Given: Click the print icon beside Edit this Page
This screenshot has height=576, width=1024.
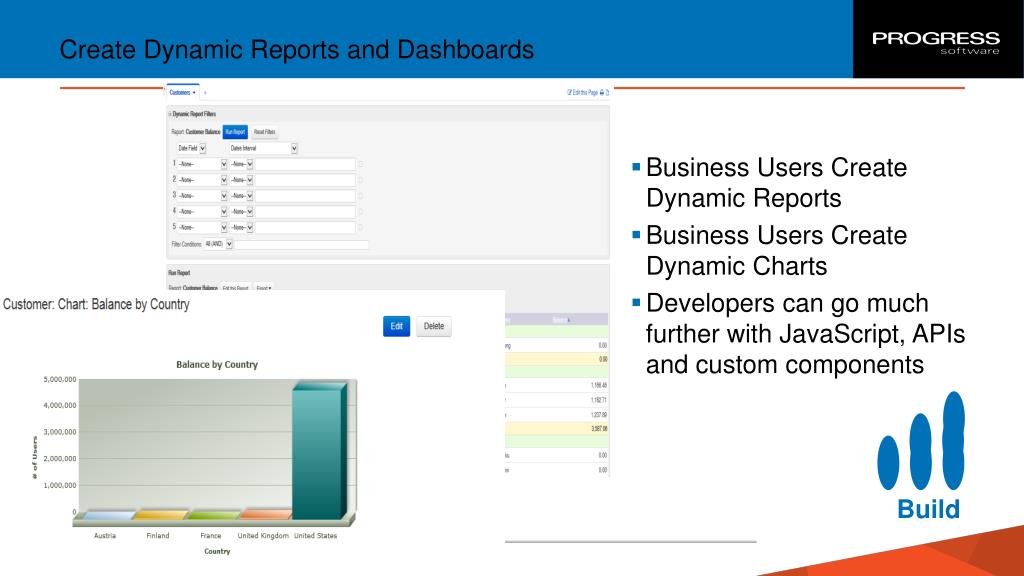Looking at the screenshot, I should coord(602,93).
